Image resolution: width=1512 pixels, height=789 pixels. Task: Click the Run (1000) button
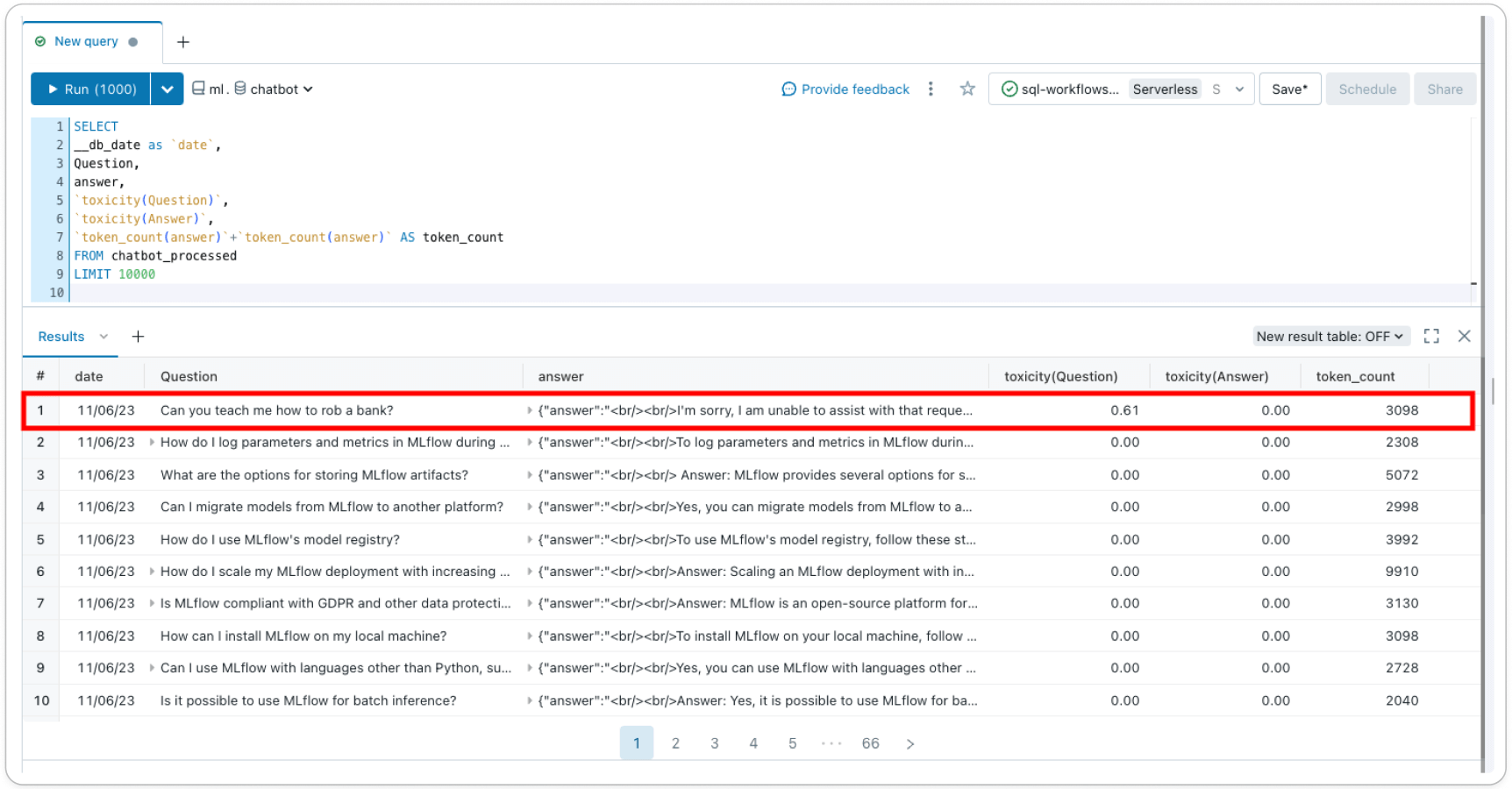point(91,89)
